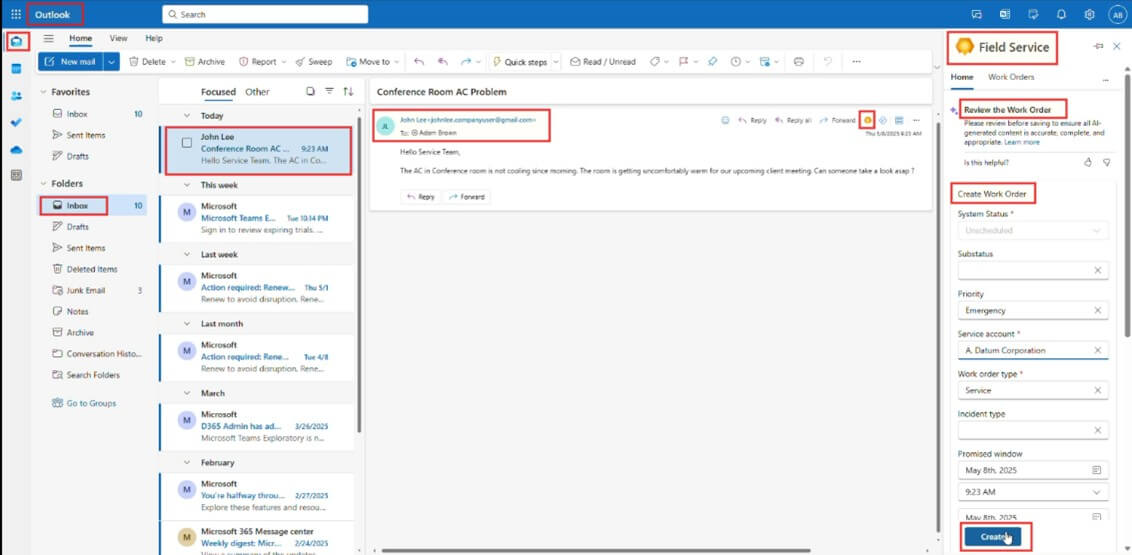Click message header more actions ellipsis
This screenshot has height=555, width=1132.
click(917, 120)
